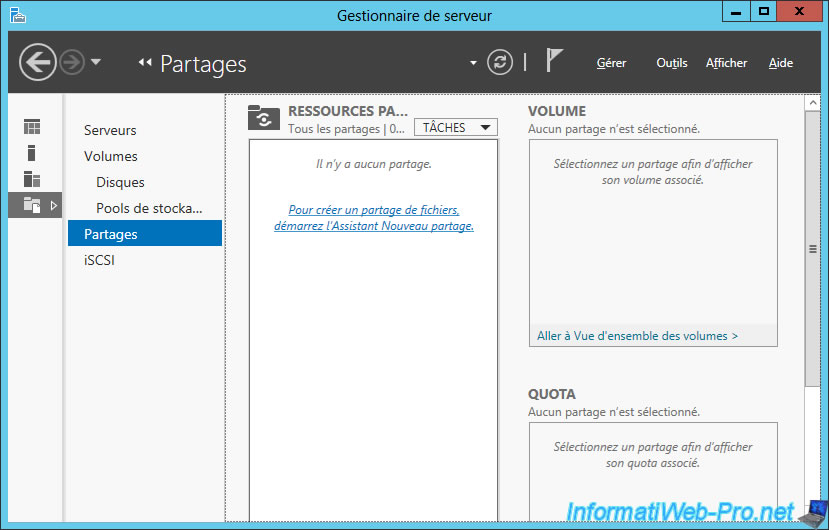Open the Dashboard icon in the sidebar
Image resolution: width=829 pixels, height=530 pixels.
click(32, 127)
